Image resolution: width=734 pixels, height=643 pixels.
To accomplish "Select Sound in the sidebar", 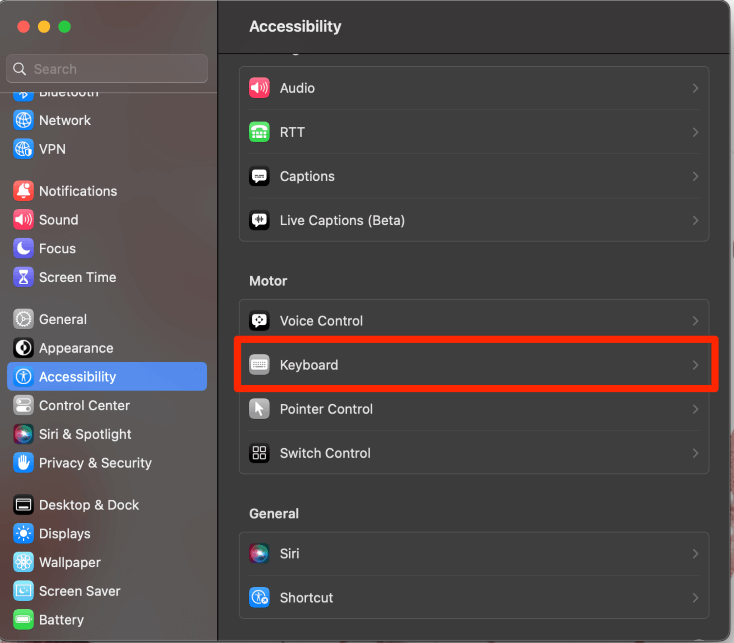I will 58,220.
